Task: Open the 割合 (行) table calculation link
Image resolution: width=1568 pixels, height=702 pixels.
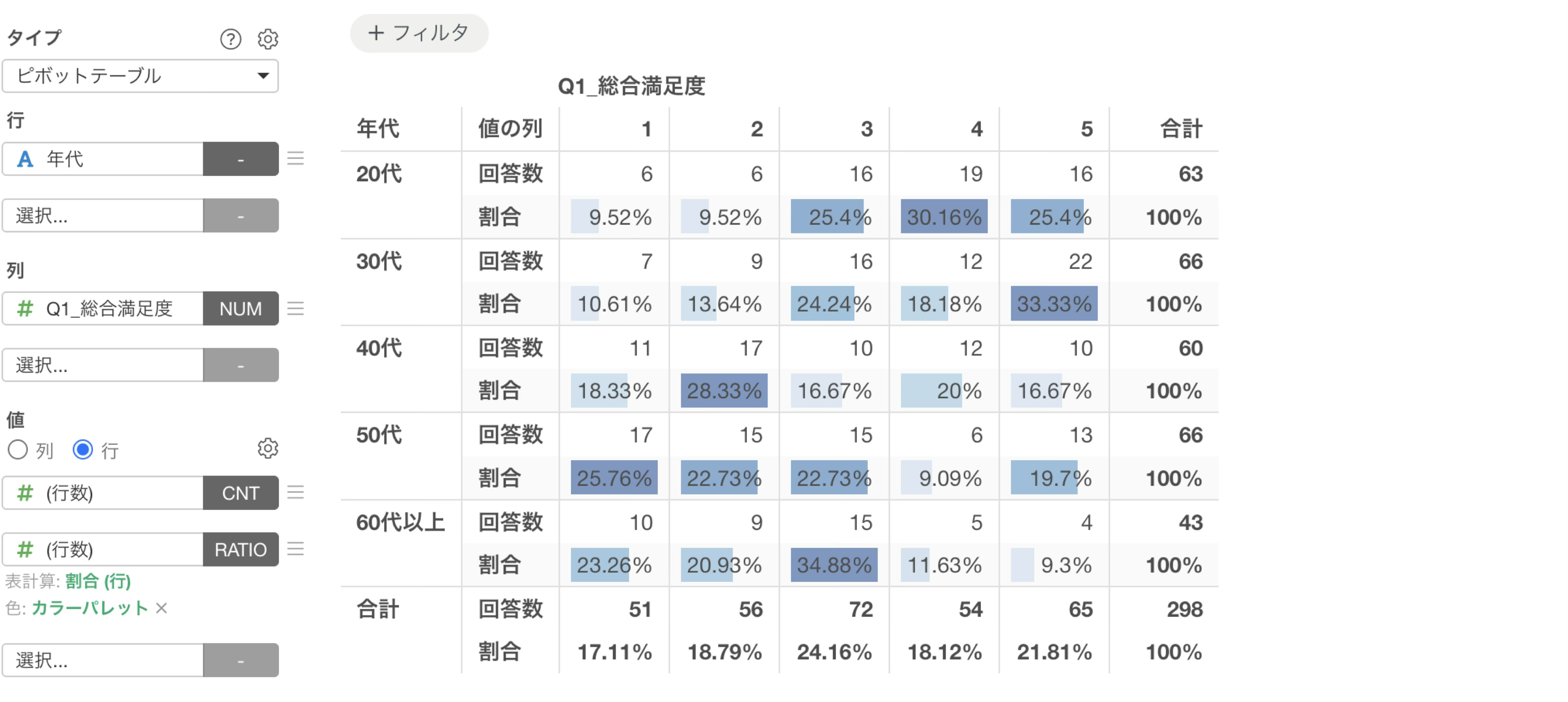Action: coord(98,581)
